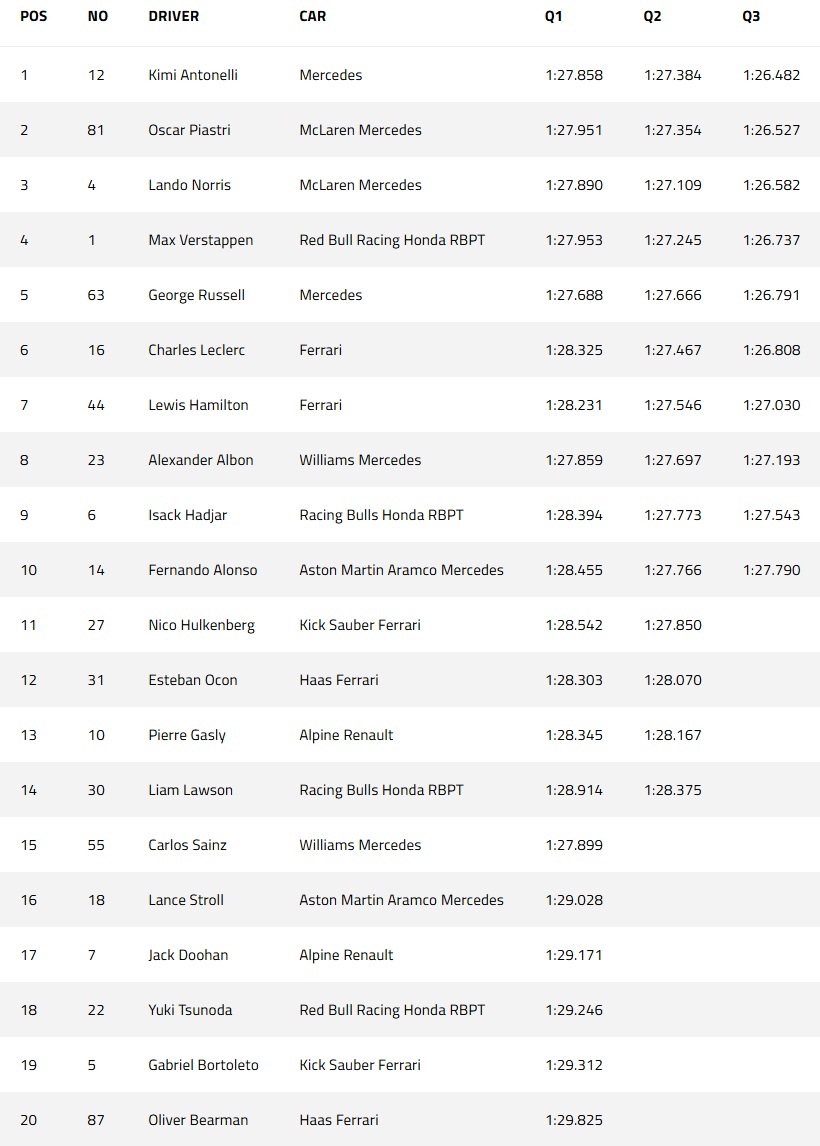Viewport: 820px width, 1146px height.
Task: Select Lewis Hamilton's row name
Action: [198, 405]
